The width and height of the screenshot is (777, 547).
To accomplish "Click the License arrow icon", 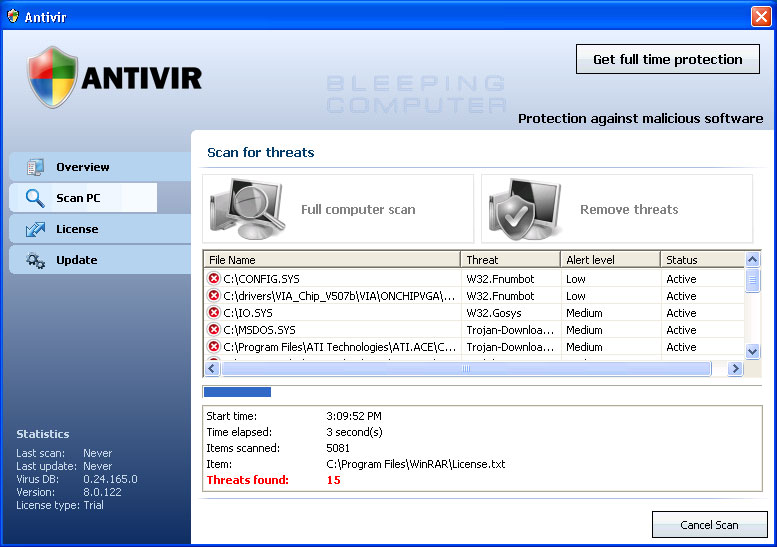I will pyautogui.click(x=35, y=229).
